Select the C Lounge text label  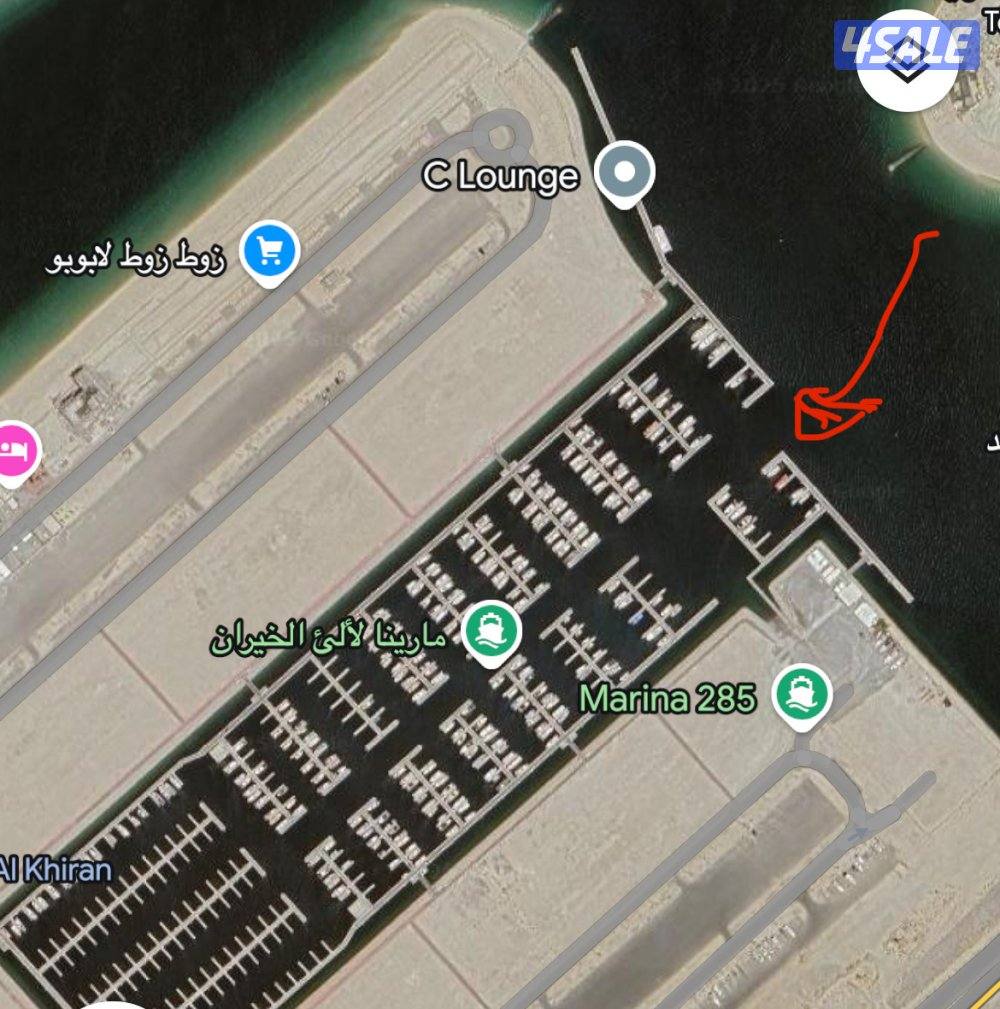(501, 176)
